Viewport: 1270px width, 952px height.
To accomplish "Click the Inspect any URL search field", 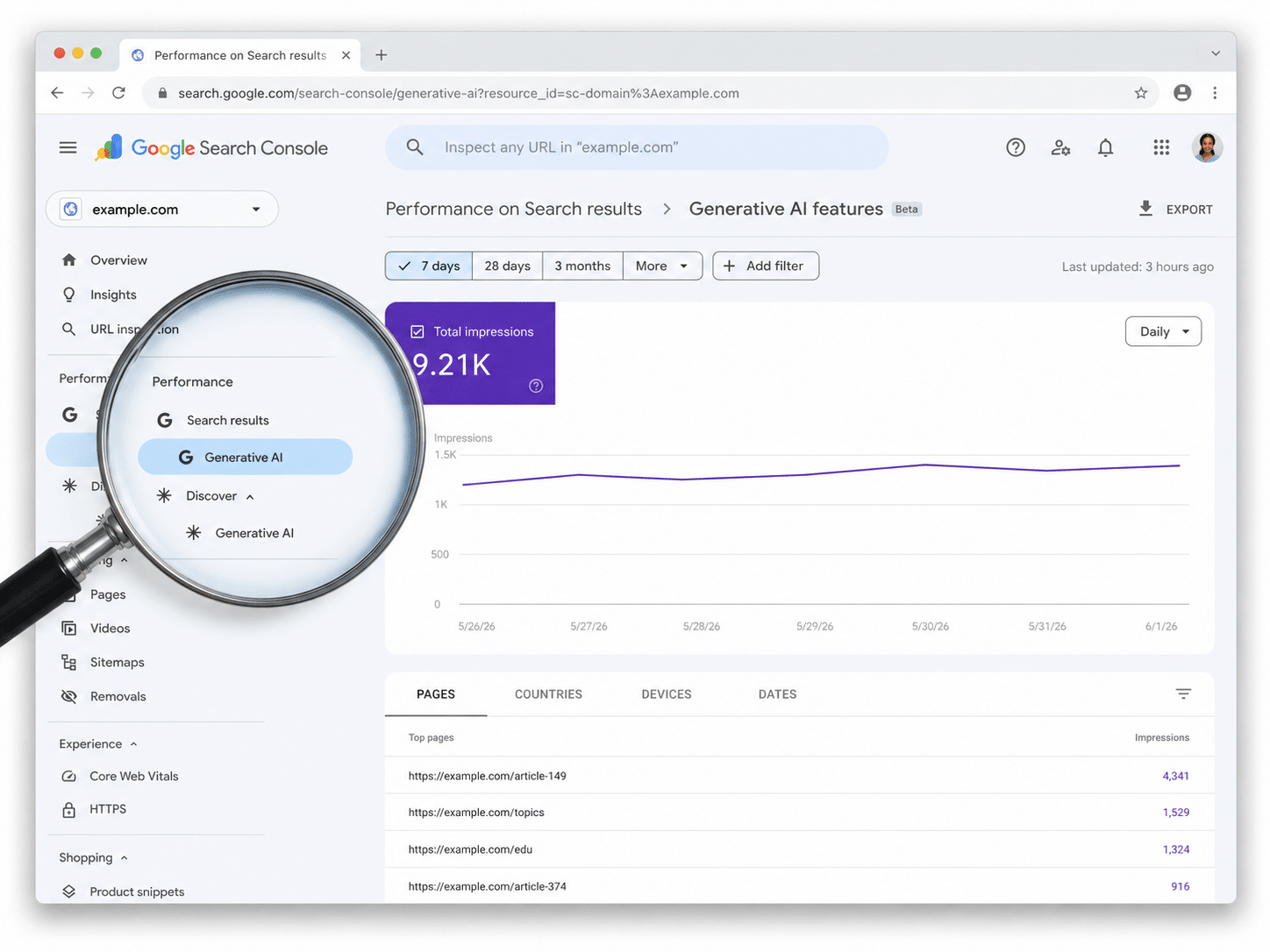I will pos(637,147).
